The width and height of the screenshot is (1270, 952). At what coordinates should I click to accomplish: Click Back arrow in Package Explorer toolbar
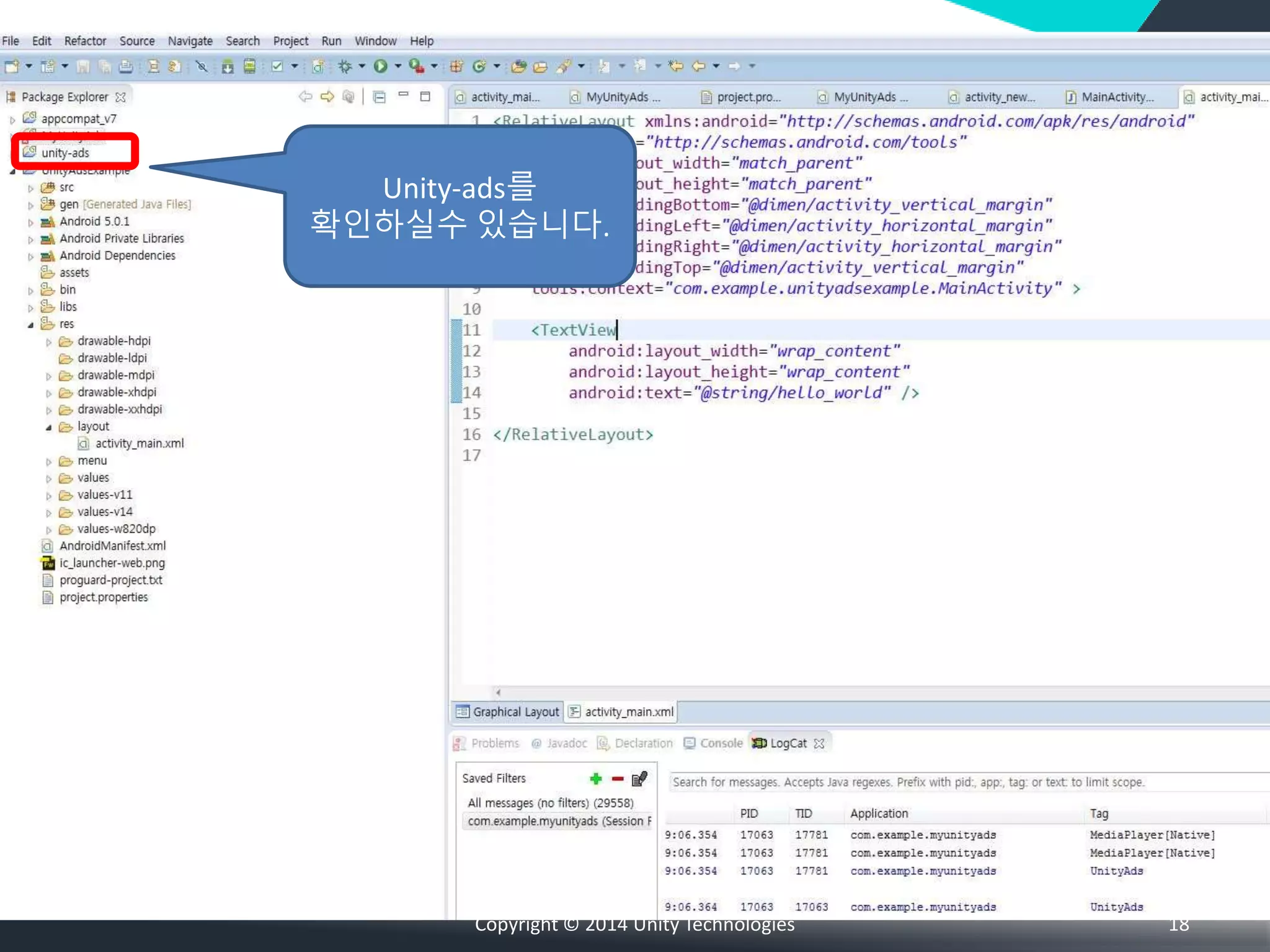(x=305, y=97)
